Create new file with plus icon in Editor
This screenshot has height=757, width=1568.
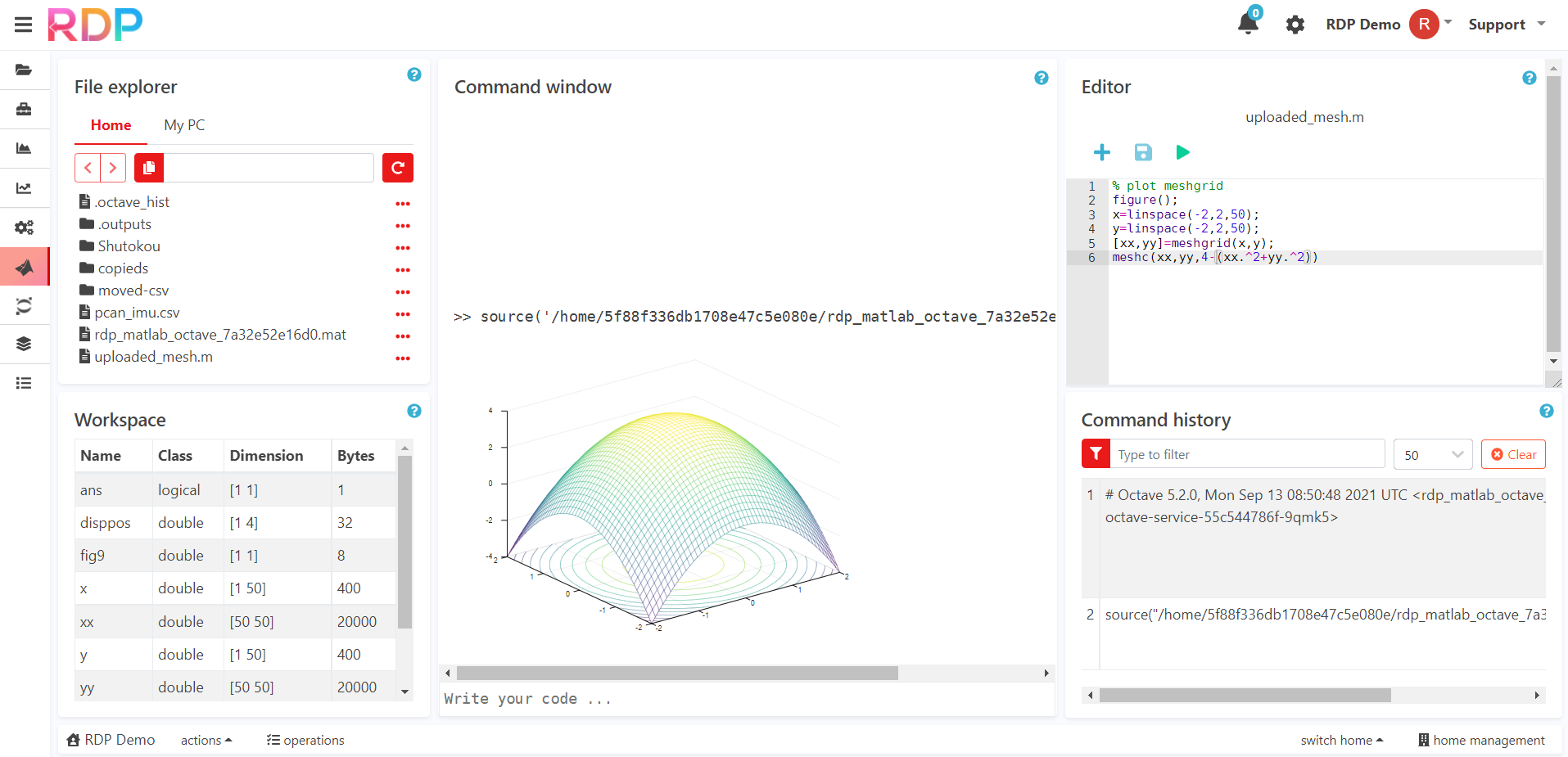[x=1102, y=152]
